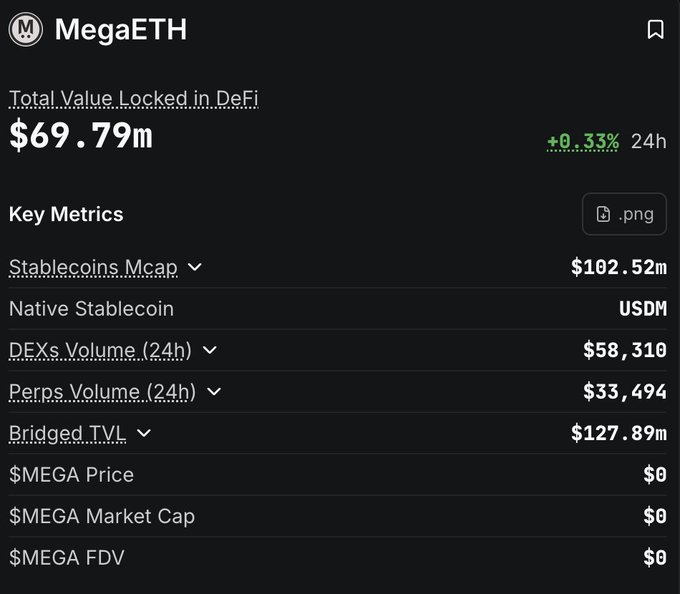The height and width of the screenshot is (594, 680).
Task: Click the Stablecoins Mcap label
Action: (93, 267)
